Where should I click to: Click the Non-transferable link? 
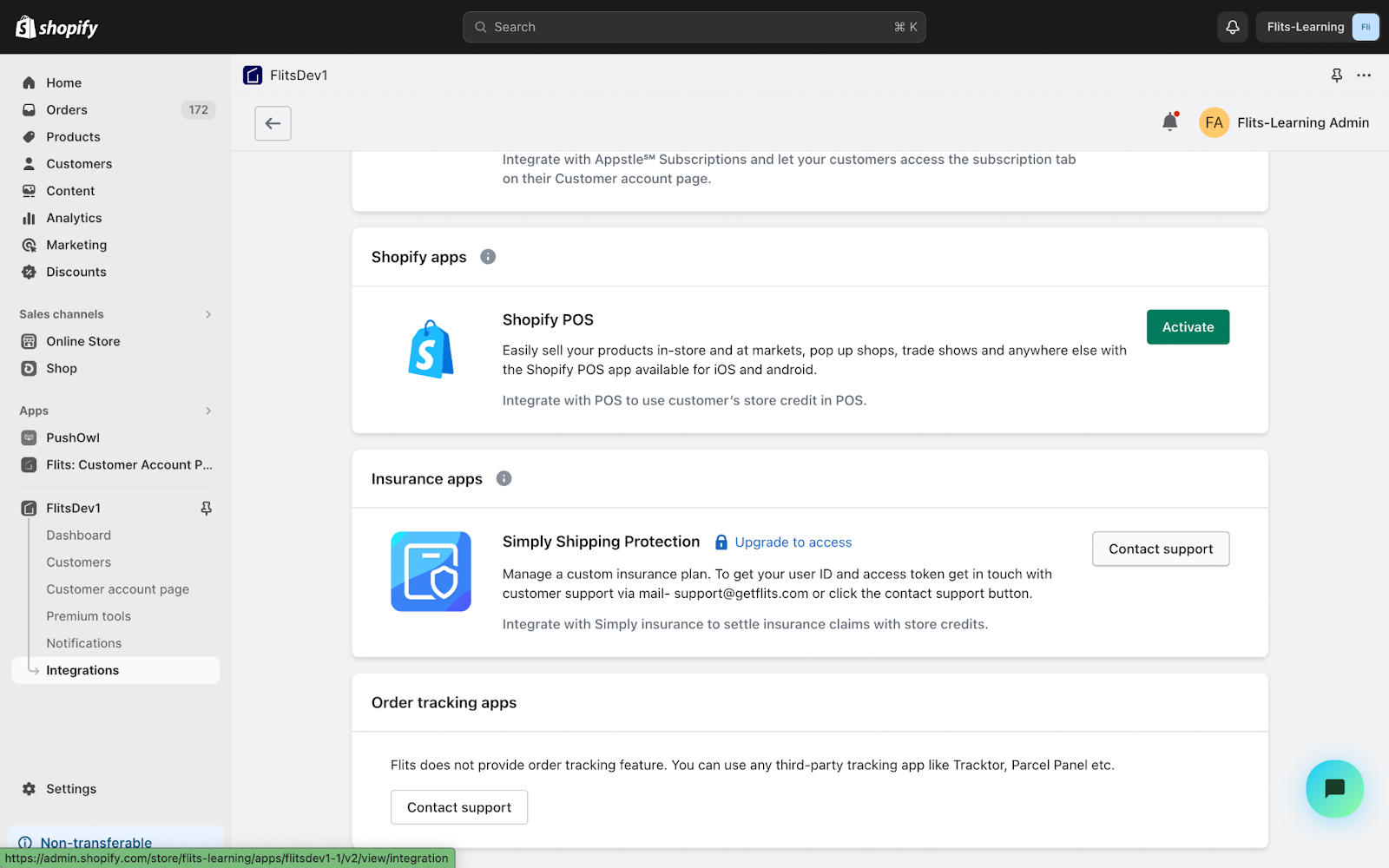[x=95, y=842]
